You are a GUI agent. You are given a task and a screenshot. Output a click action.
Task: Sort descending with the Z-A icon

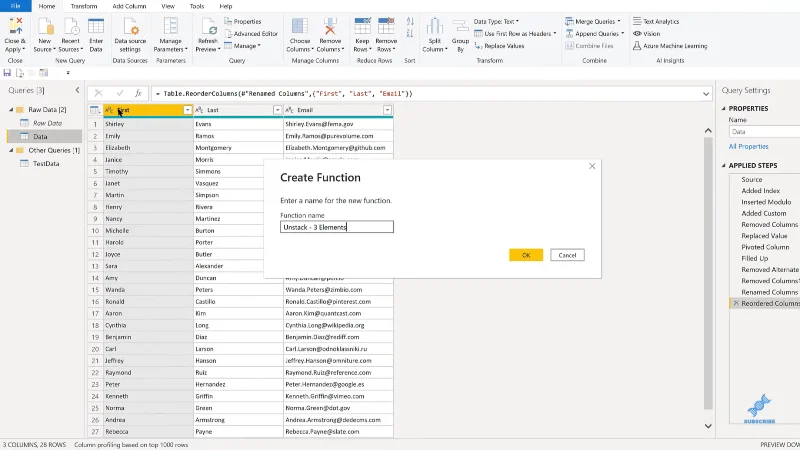coord(410,33)
